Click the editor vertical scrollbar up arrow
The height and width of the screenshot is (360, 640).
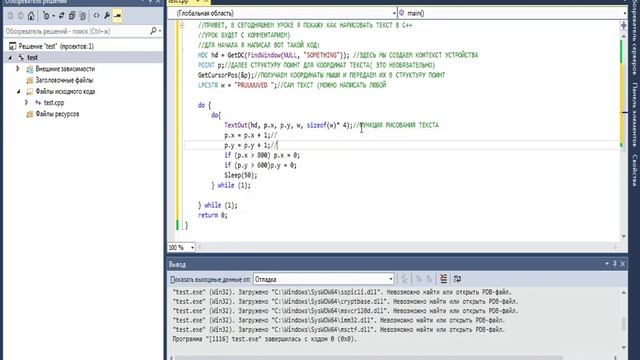[x=623, y=36]
